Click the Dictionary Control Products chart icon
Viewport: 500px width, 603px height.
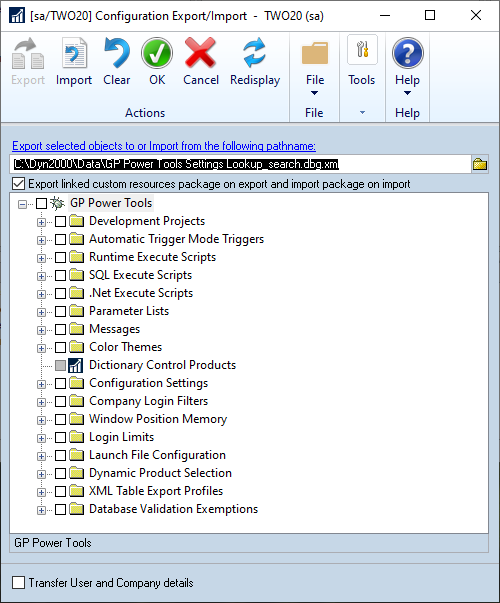(75, 365)
